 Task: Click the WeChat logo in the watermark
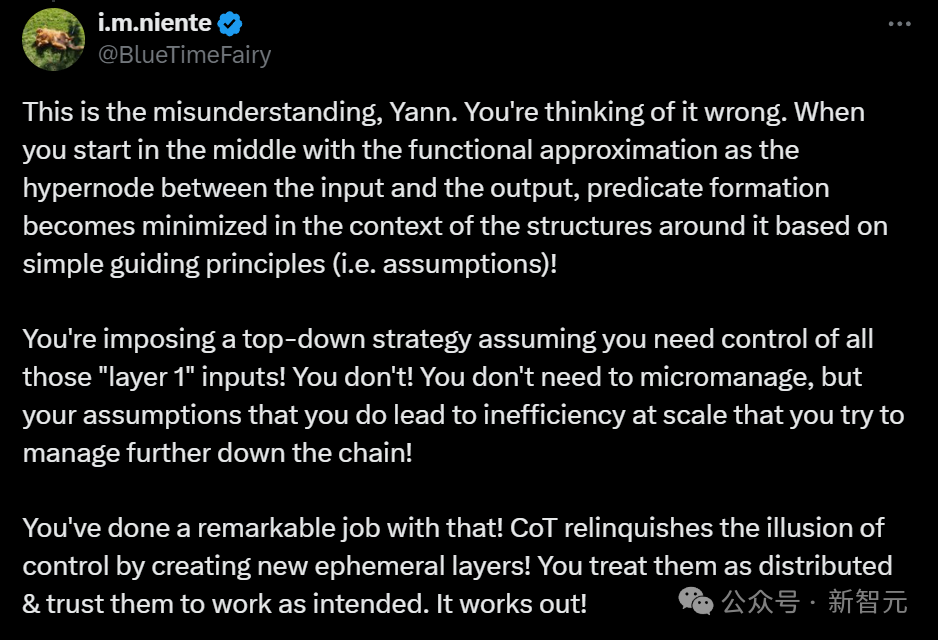click(696, 601)
